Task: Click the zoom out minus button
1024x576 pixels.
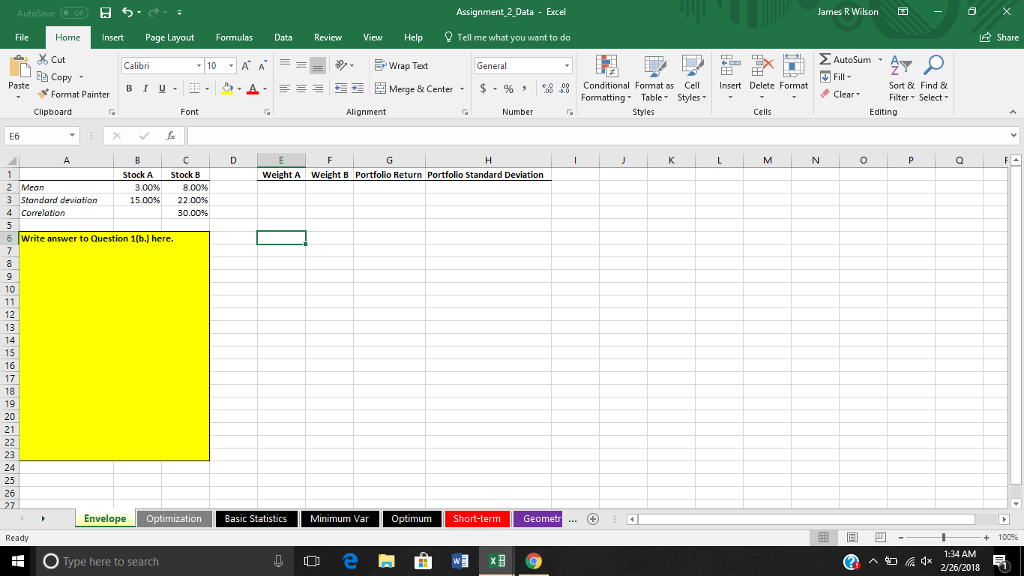Action: [901, 537]
